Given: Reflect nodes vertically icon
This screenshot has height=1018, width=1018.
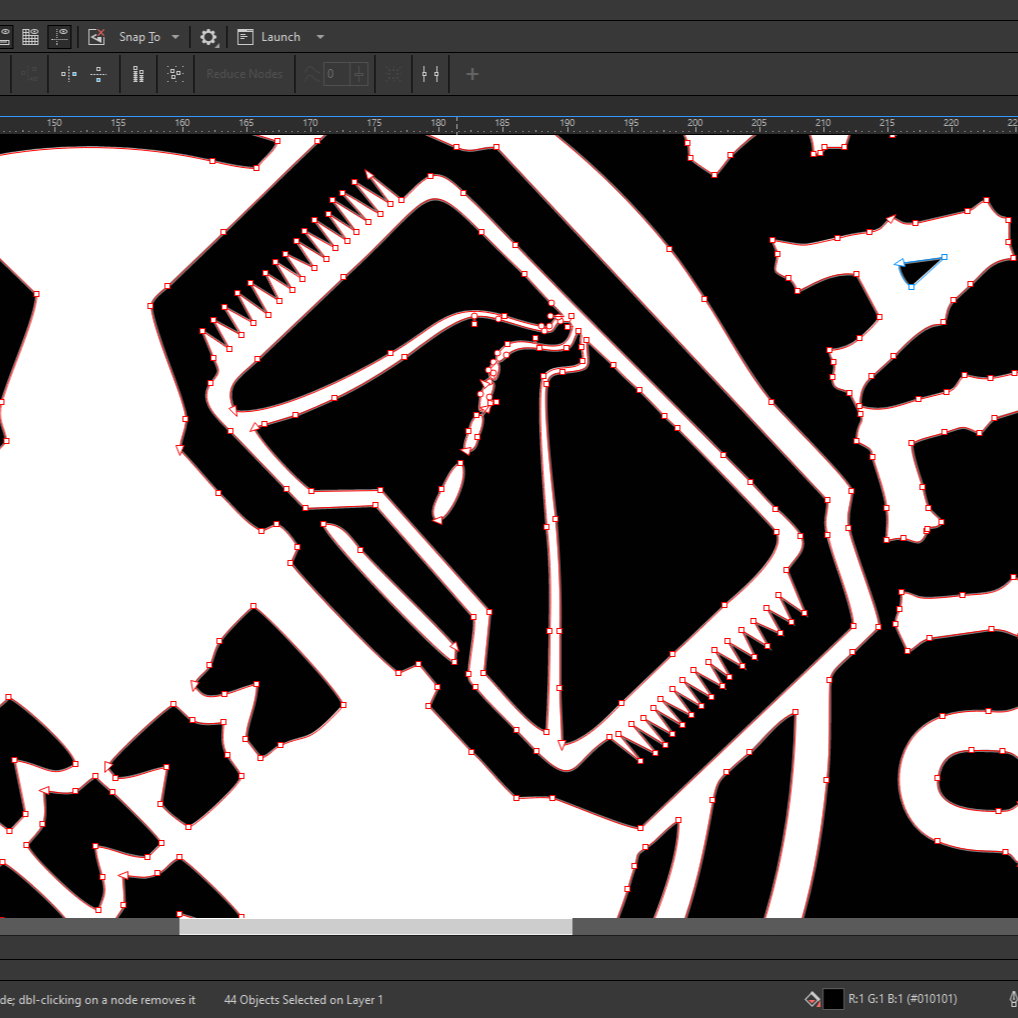Looking at the screenshot, I should 98,74.
